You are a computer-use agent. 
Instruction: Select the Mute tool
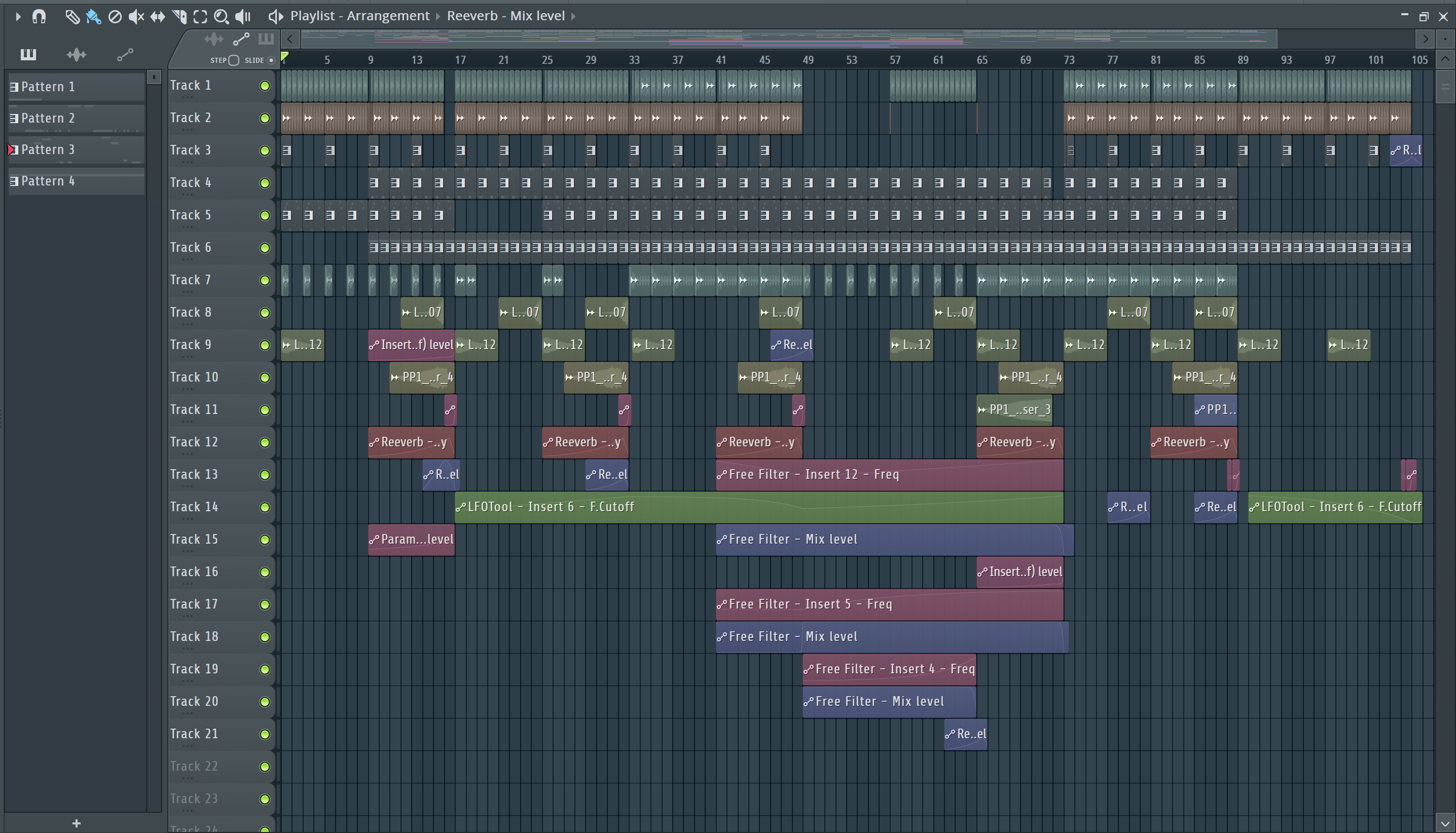click(136, 16)
